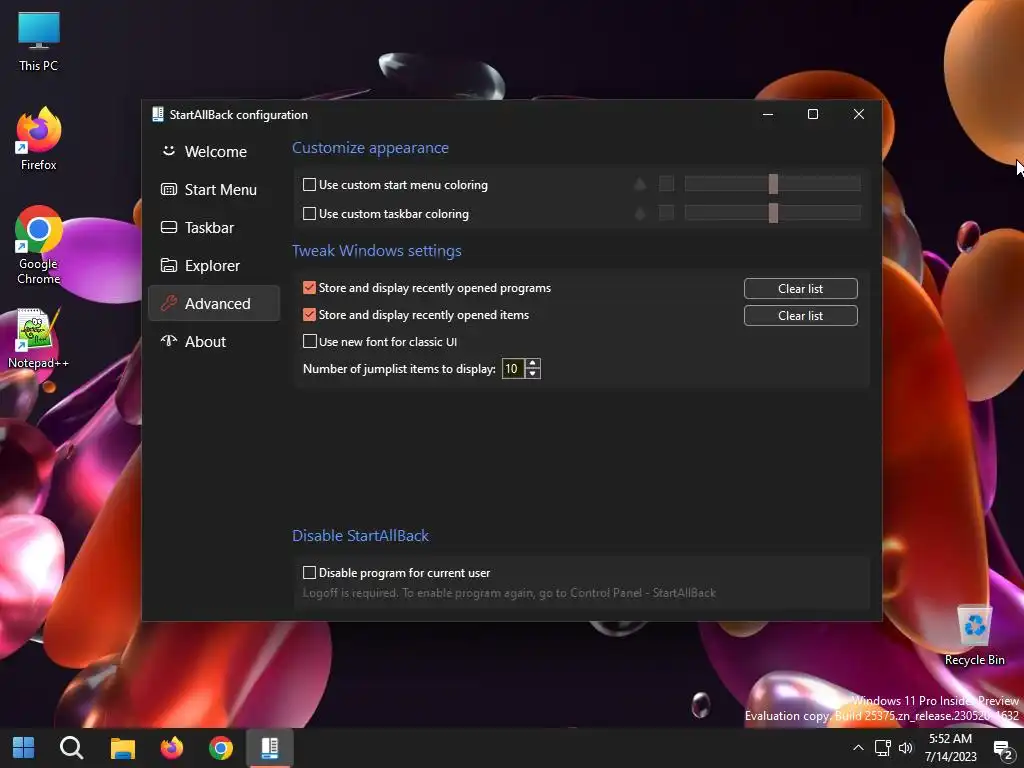Check Disable program for current user

click(309, 573)
